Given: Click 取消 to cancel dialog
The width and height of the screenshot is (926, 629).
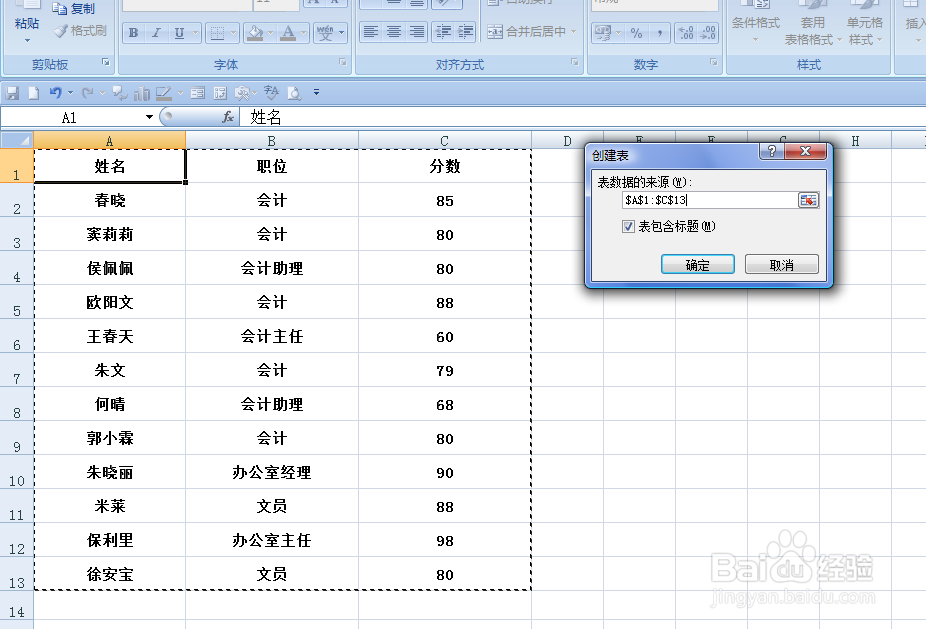Looking at the screenshot, I should (x=781, y=265).
